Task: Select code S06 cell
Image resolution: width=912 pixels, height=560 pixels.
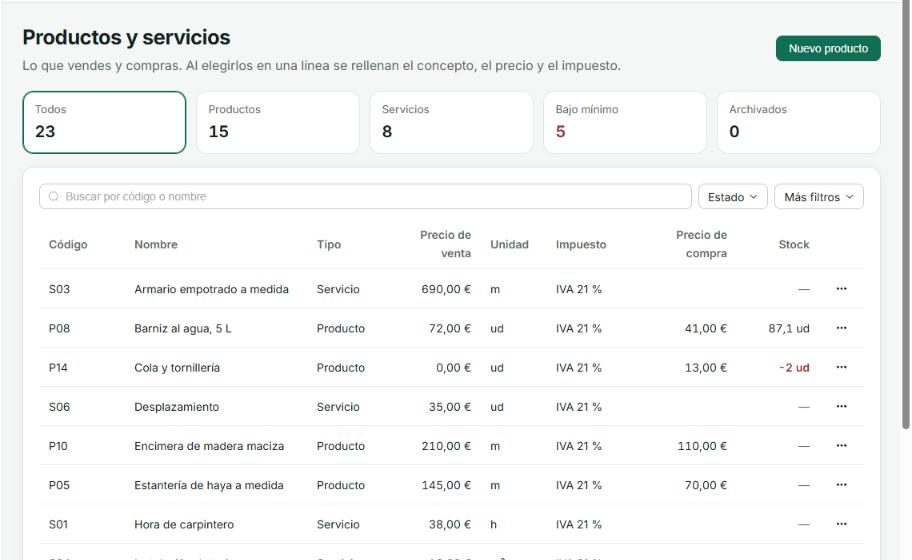Action: coord(59,406)
